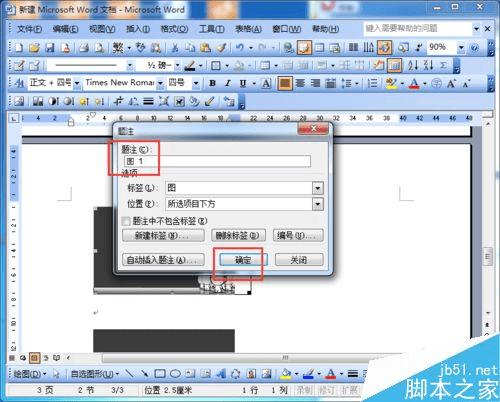This screenshot has width=500, height=402.
Task: Click the Print icon in the toolbar
Action: 84,48
